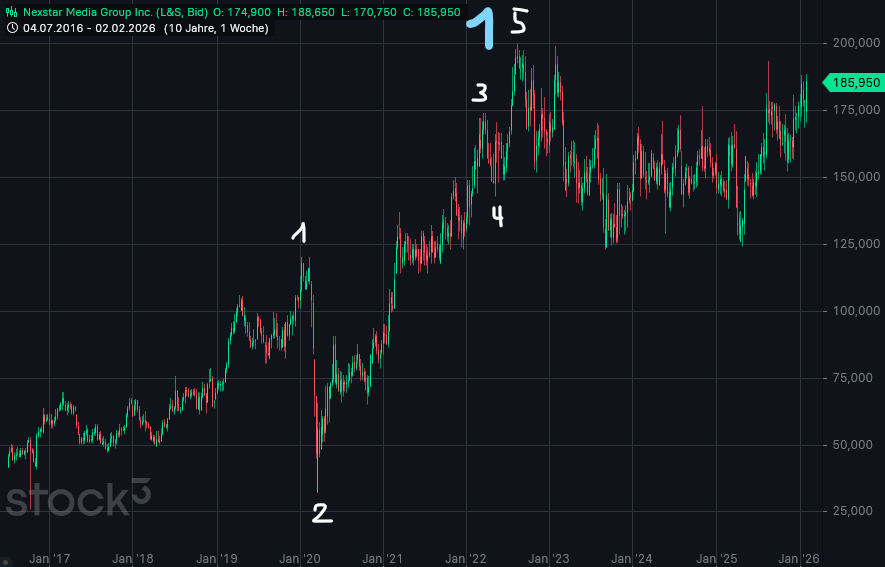
Task: Click the (10 Jahre, 1 Woche) timeframe text
Action: point(216,28)
